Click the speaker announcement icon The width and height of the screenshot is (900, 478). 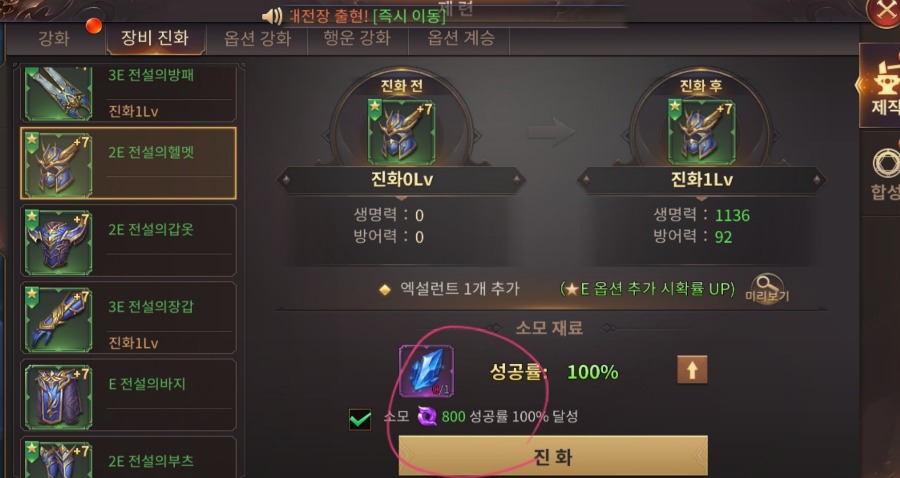coord(271,16)
